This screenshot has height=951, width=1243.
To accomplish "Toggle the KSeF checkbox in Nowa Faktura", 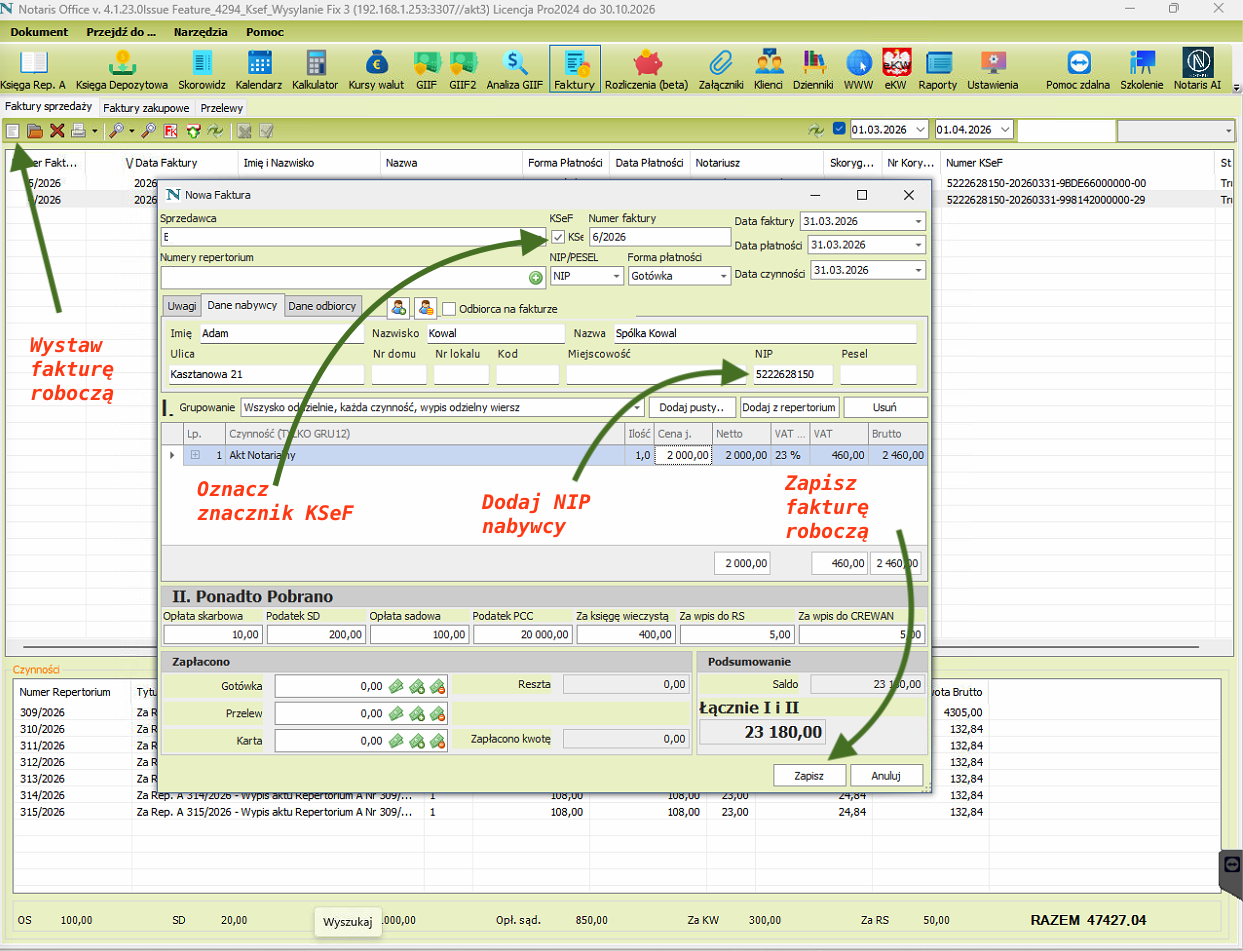I will click(558, 237).
